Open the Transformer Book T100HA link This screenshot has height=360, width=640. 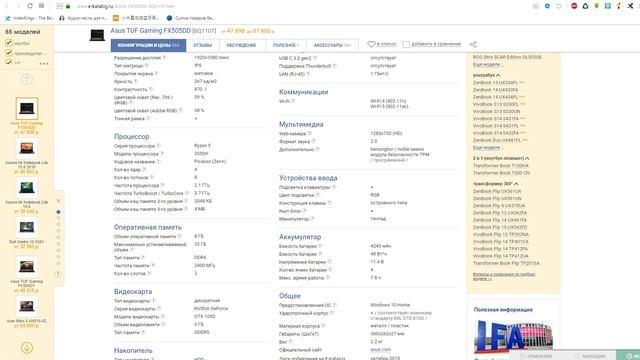[500, 166]
